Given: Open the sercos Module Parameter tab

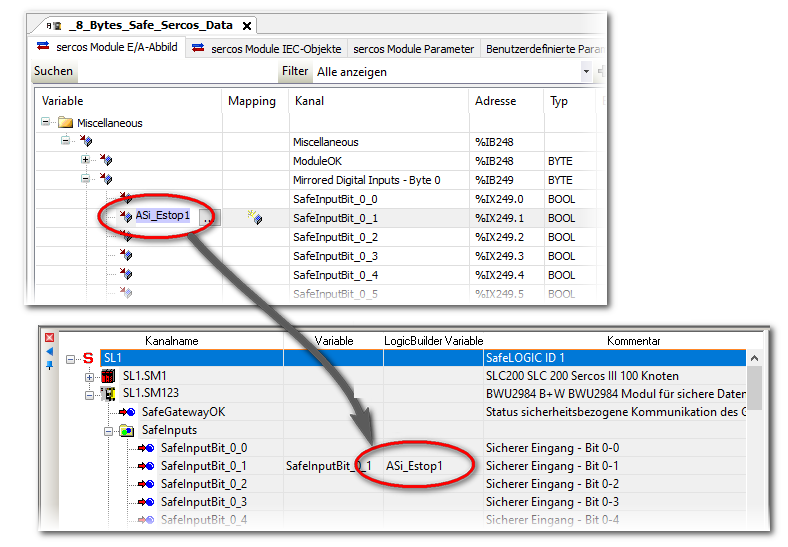Looking at the screenshot, I should (413, 49).
